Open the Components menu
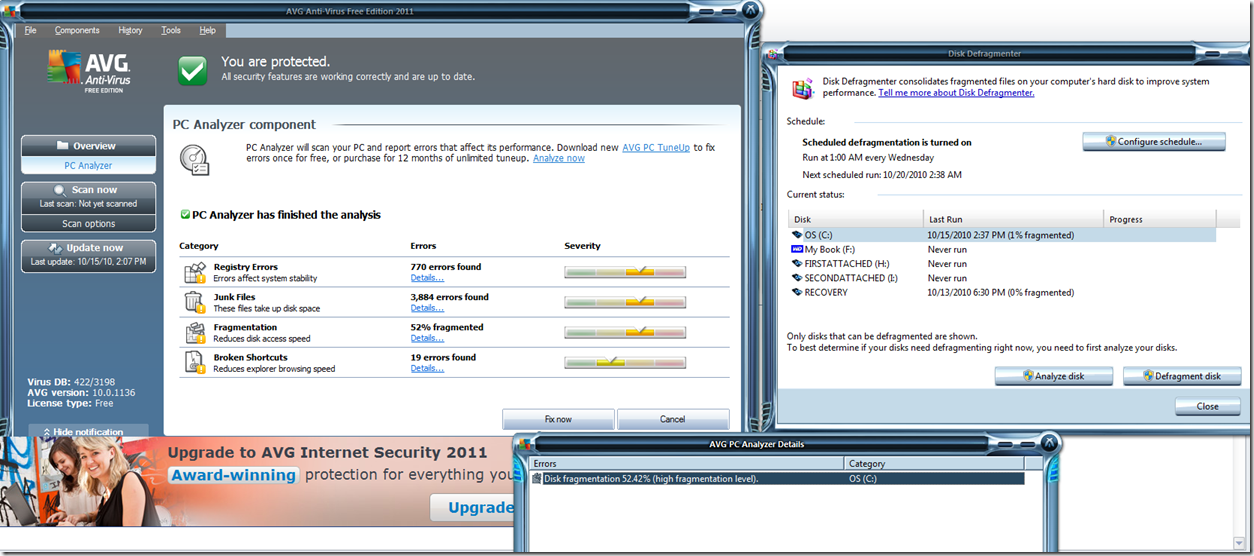Viewport: 1254px width, 556px height. click(77, 31)
